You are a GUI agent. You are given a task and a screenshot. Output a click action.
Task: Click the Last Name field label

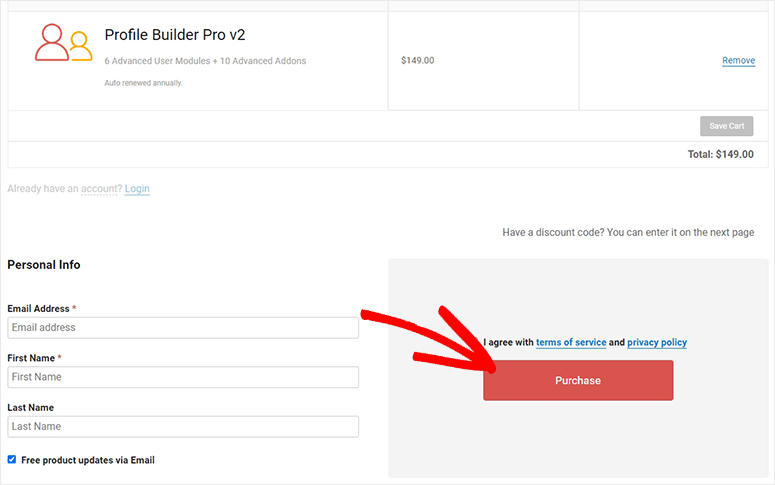coord(31,407)
